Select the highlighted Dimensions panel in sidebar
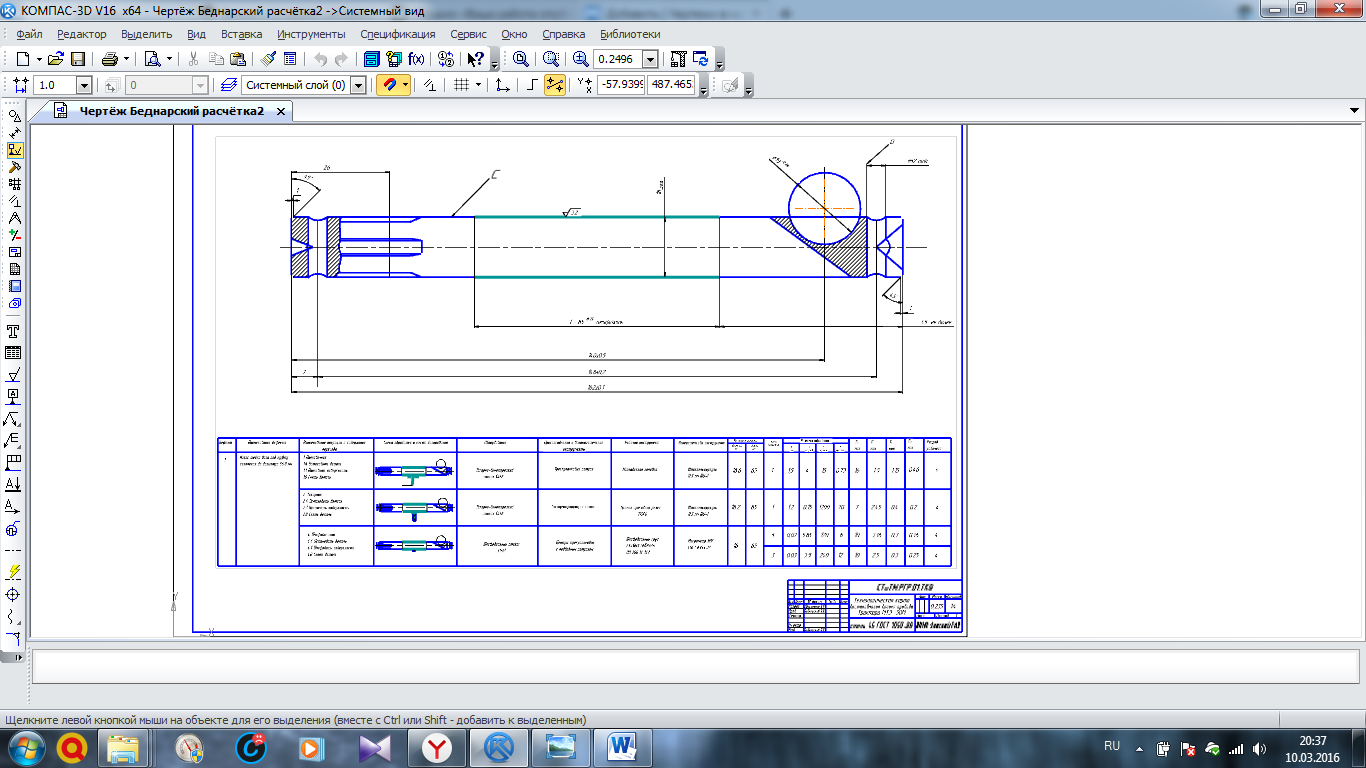Image resolution: width=1366 pixels, height=768 pixels. tap(14, 150)
